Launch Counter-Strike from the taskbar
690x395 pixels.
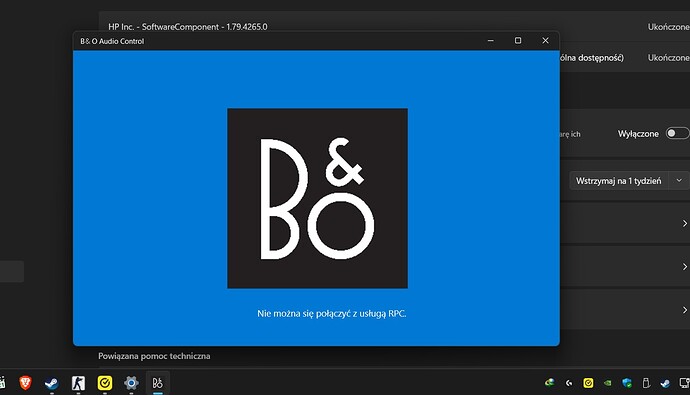pyautogui.click(x=78, y=383)
